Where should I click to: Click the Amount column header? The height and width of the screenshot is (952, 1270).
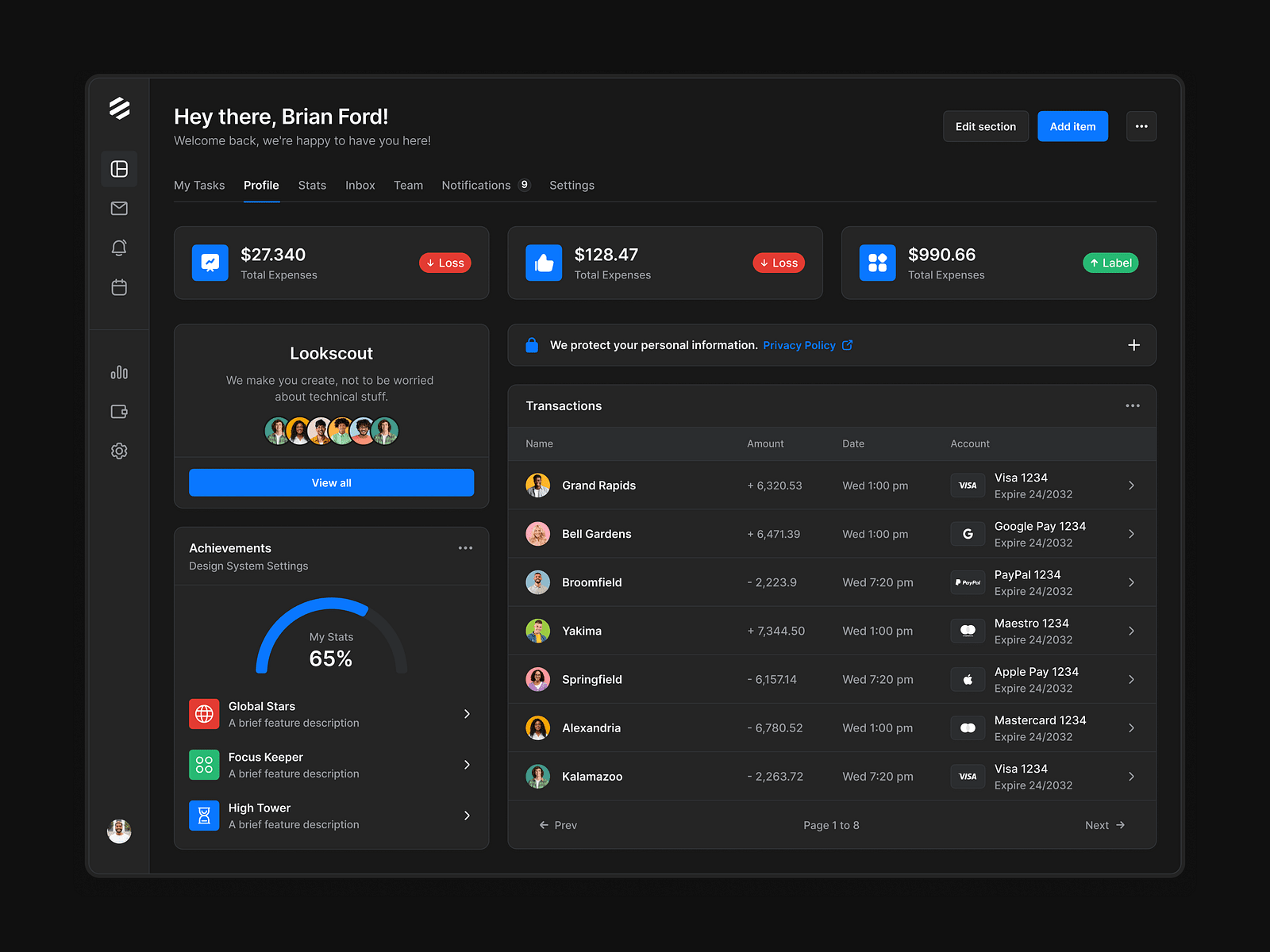[765, 443]
